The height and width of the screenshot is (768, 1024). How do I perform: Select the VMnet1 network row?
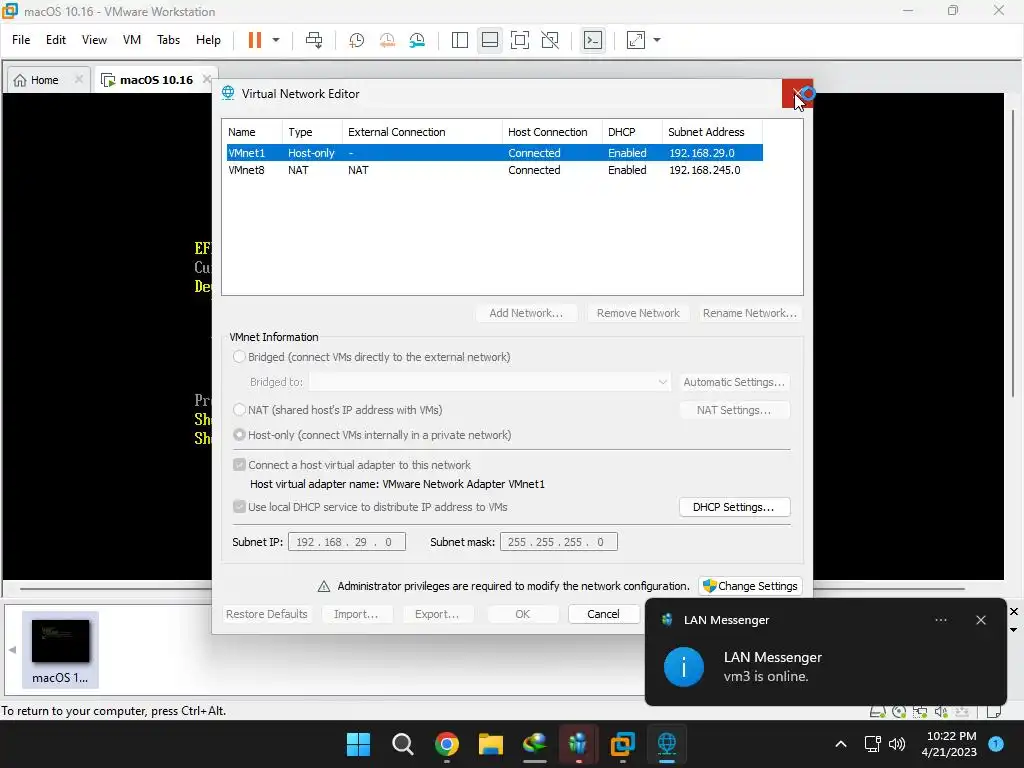[494, 153]
